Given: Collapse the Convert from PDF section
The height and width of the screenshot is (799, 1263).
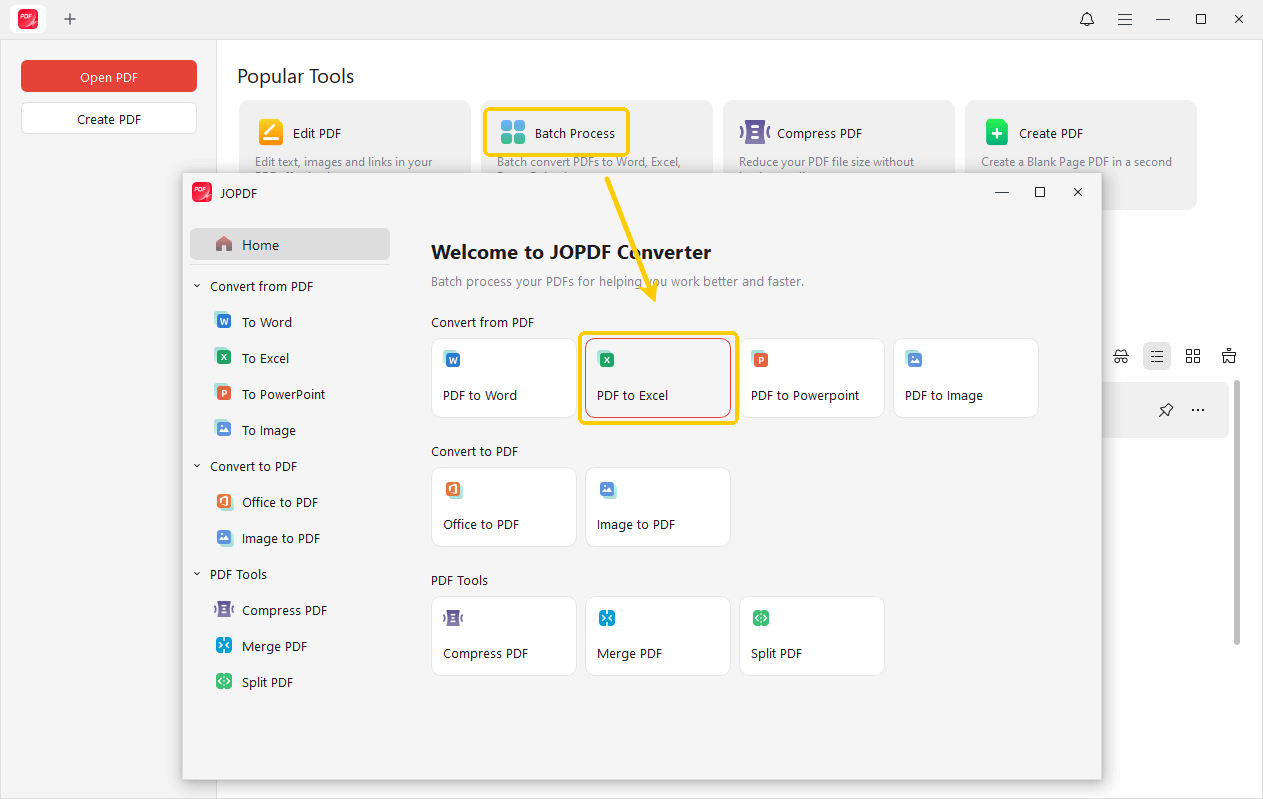Looking at the screenshot, I should click(197, 286).
